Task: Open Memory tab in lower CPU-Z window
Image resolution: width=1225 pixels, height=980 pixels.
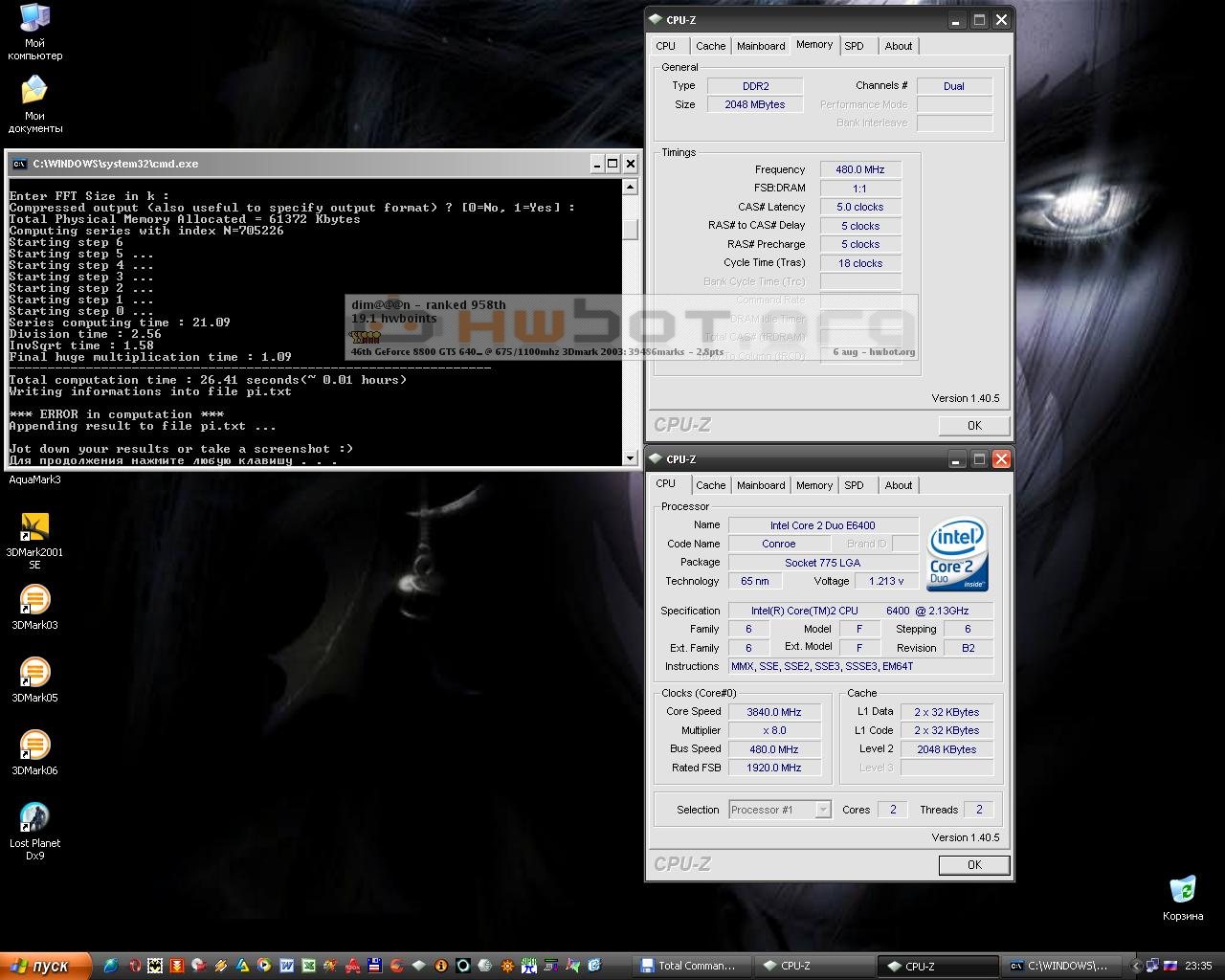Action: coord(814,485)
